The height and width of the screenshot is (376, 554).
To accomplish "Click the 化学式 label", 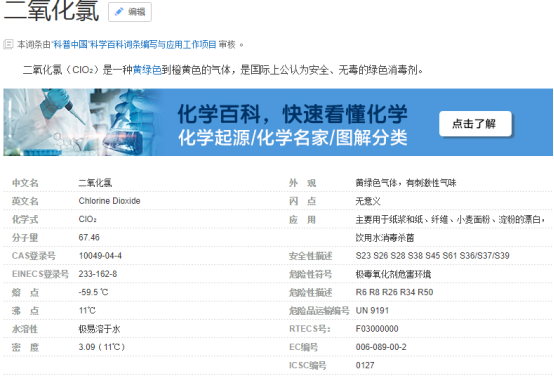I will click(x=25, y=219).
